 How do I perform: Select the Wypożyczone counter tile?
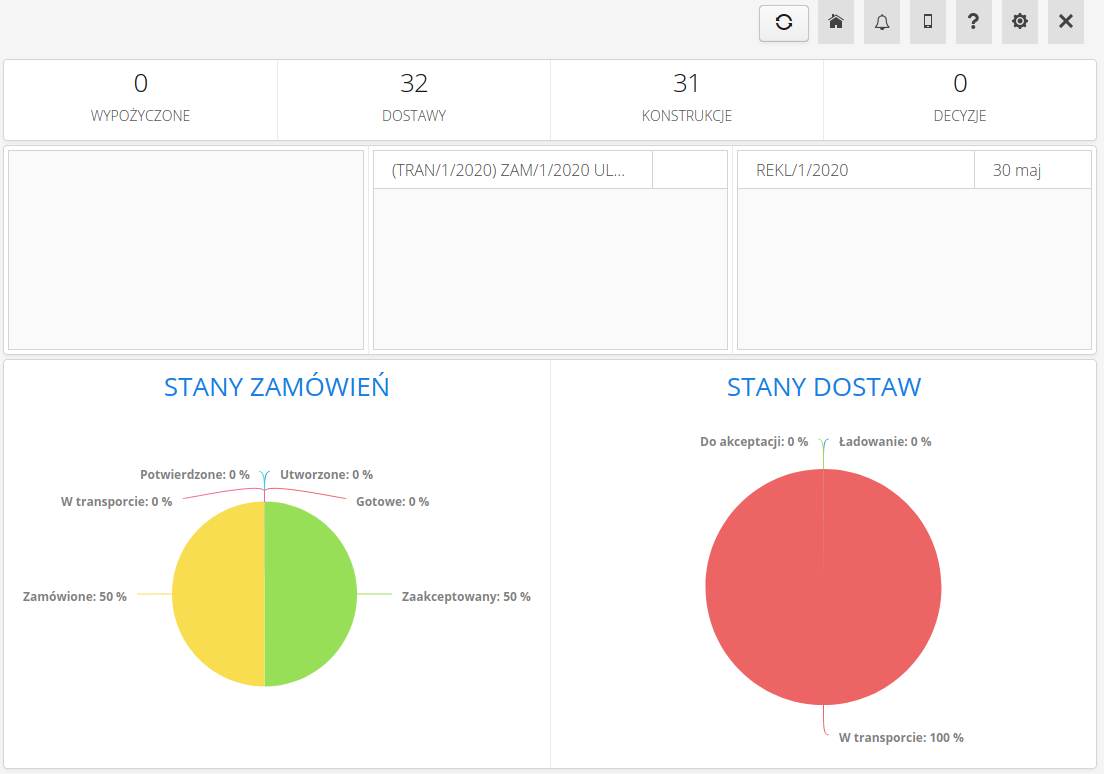[x=140, y=98]
